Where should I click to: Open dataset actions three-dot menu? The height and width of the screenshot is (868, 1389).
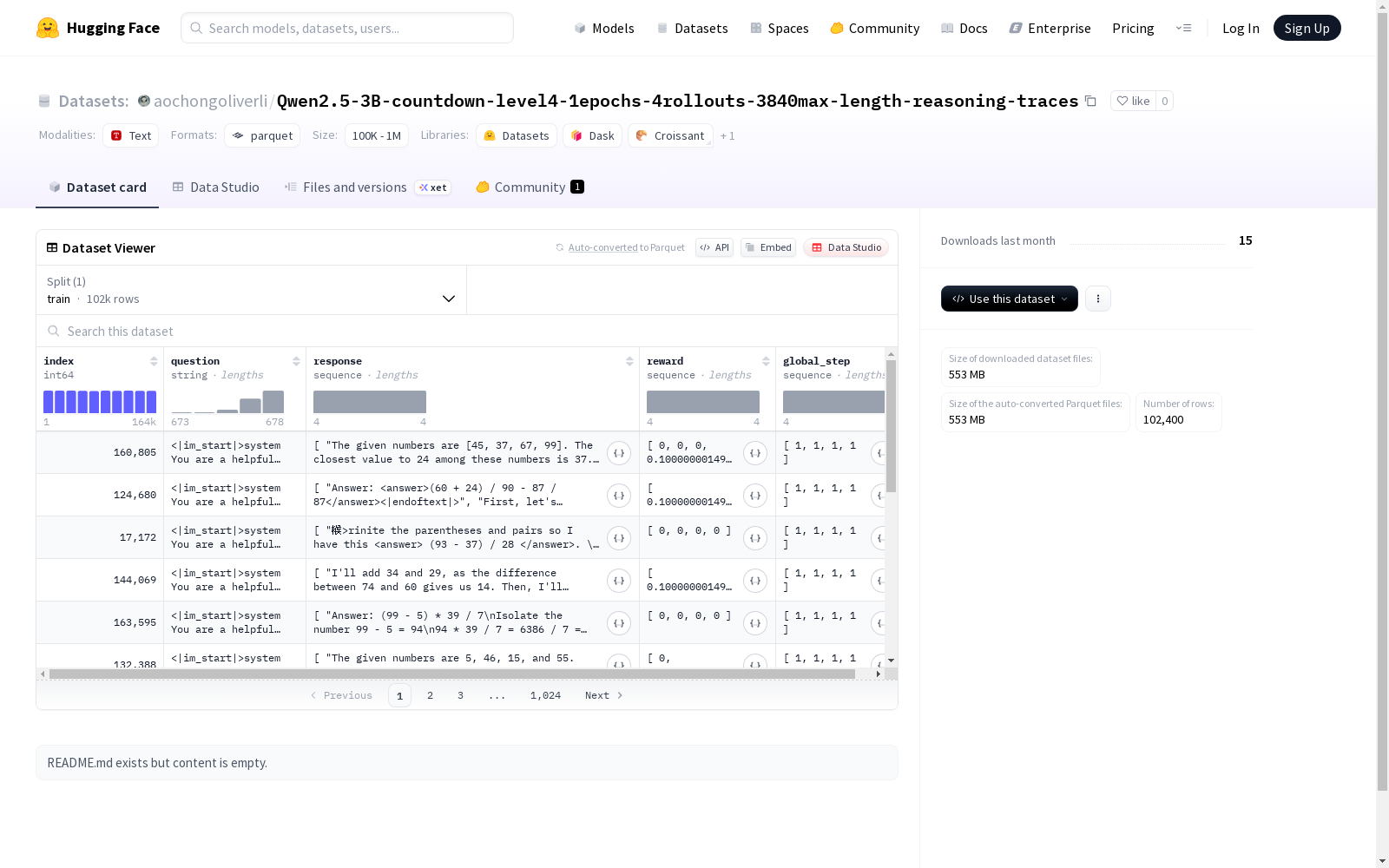(1098, 299)
